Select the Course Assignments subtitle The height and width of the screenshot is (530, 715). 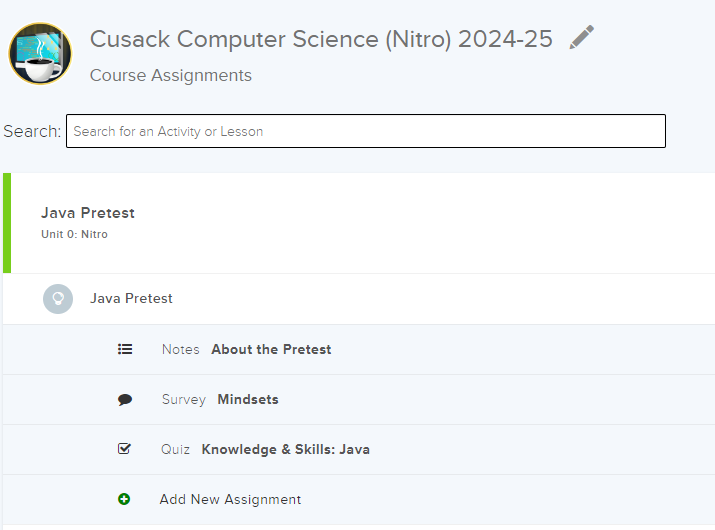click(170, 76)
